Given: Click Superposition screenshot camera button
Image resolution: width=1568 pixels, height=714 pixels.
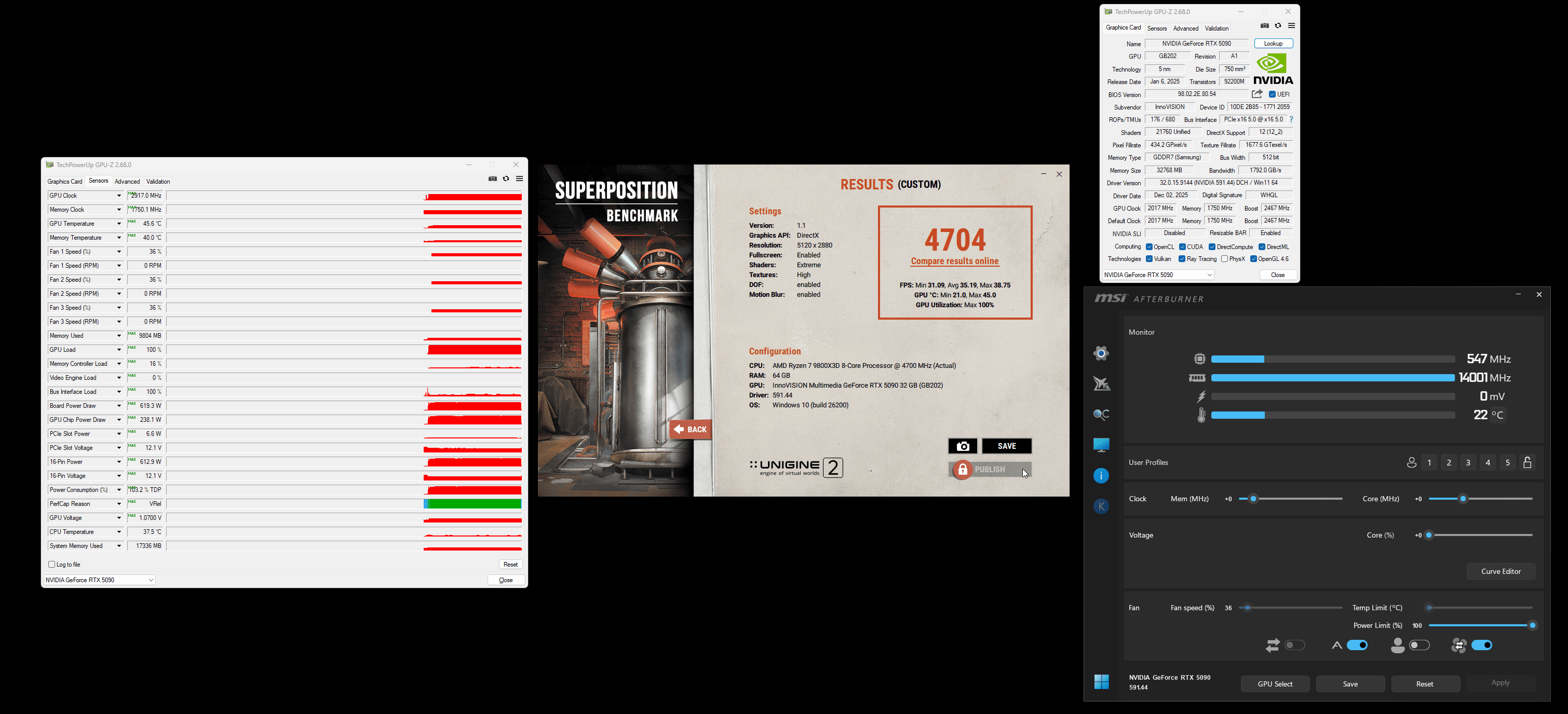Looking at the screenshot, I should pyautogui.click(x=963, y=446).
